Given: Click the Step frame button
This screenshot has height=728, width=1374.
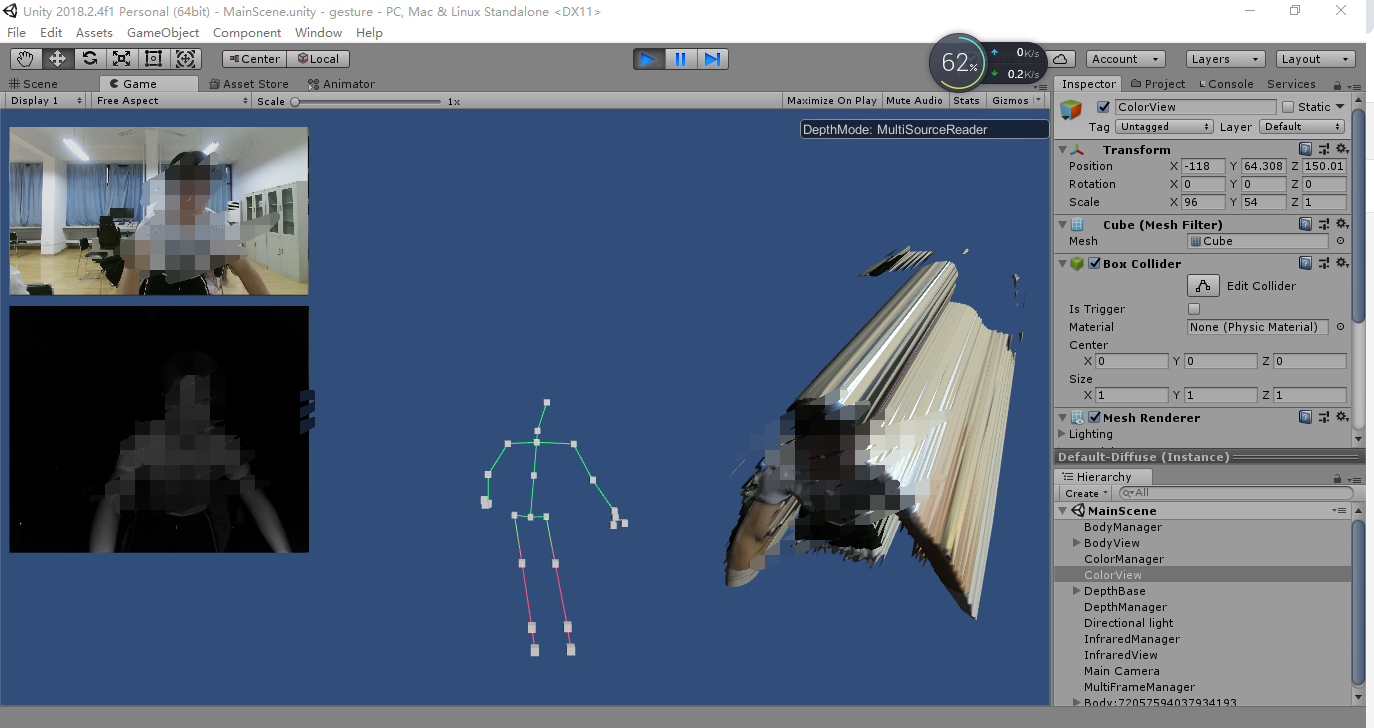Looking at the screenshot, I should point(712,58).
